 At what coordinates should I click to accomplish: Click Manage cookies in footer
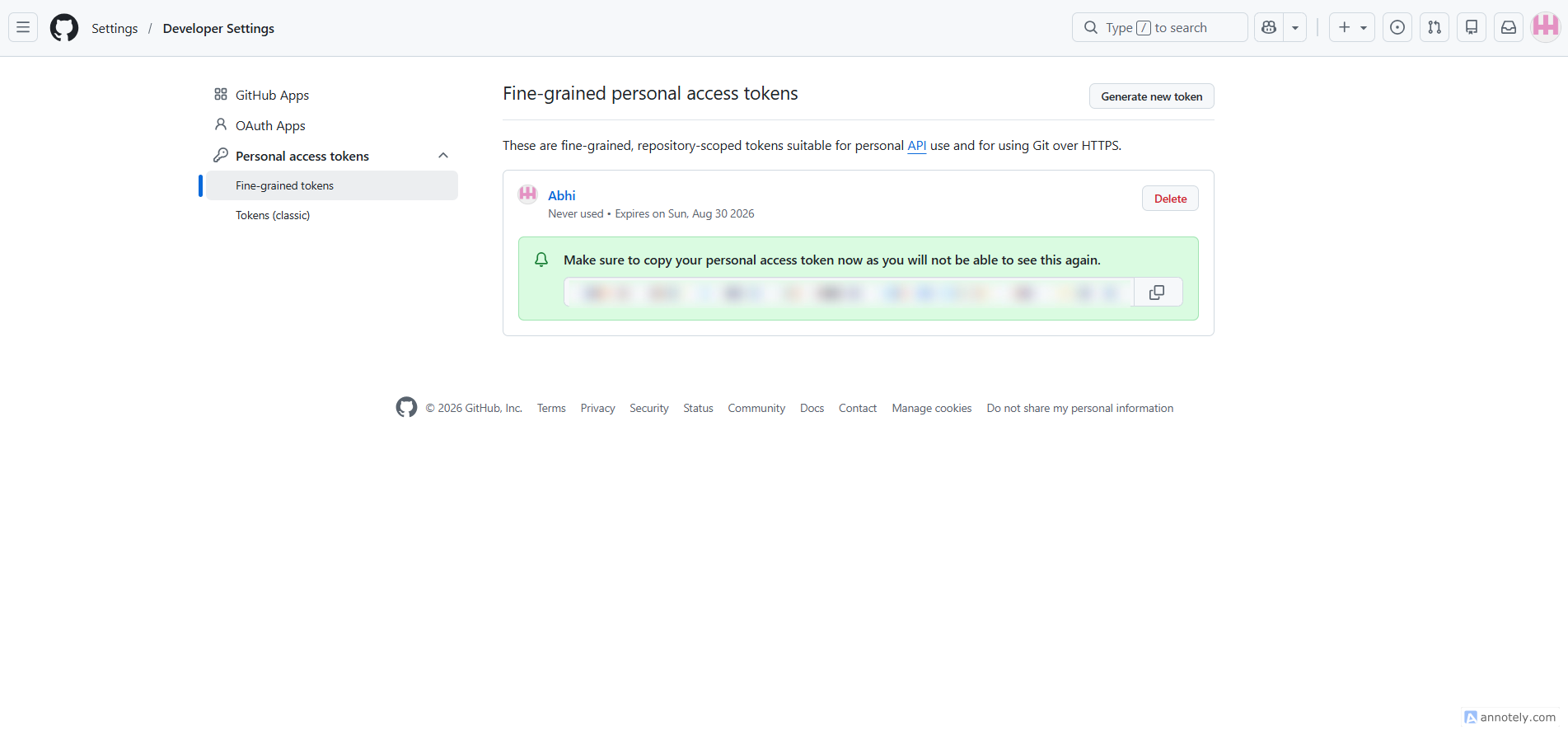tap(932, 408)
